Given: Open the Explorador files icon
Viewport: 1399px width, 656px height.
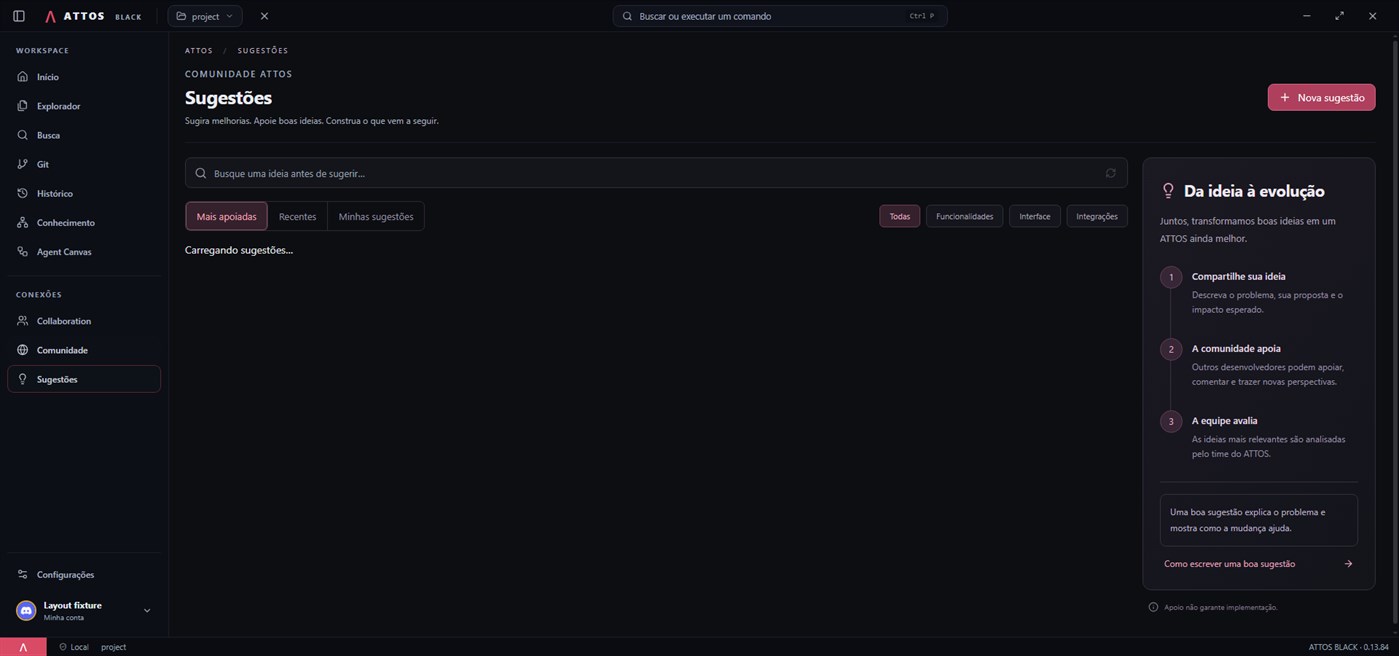Looking at the screenshot, I should tap(23, 106).
